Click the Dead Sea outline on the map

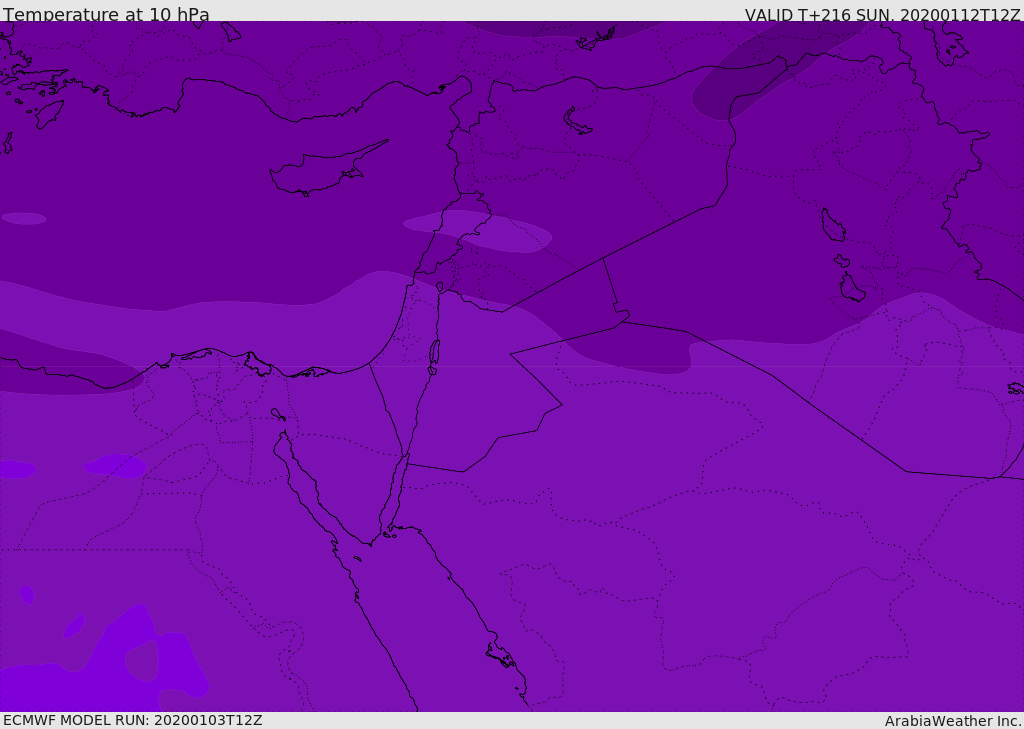click(x=434, y=351)
